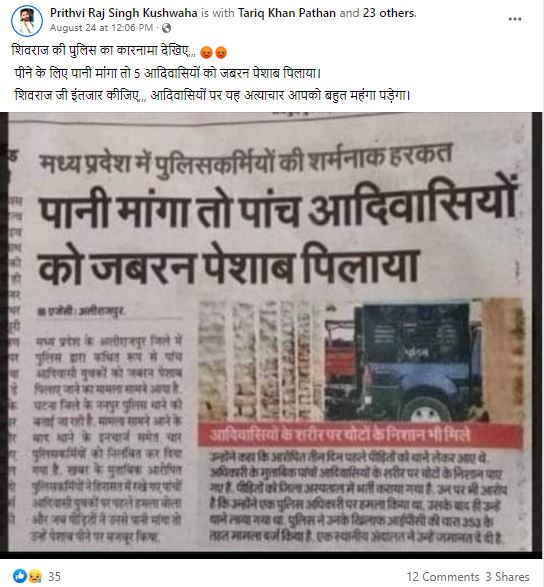The width and height of the screenshot is (544, 587).
Task: Open the August 24 at 12:06 PM timestamp
Action: pyautogui.click(x=101, y=28)
